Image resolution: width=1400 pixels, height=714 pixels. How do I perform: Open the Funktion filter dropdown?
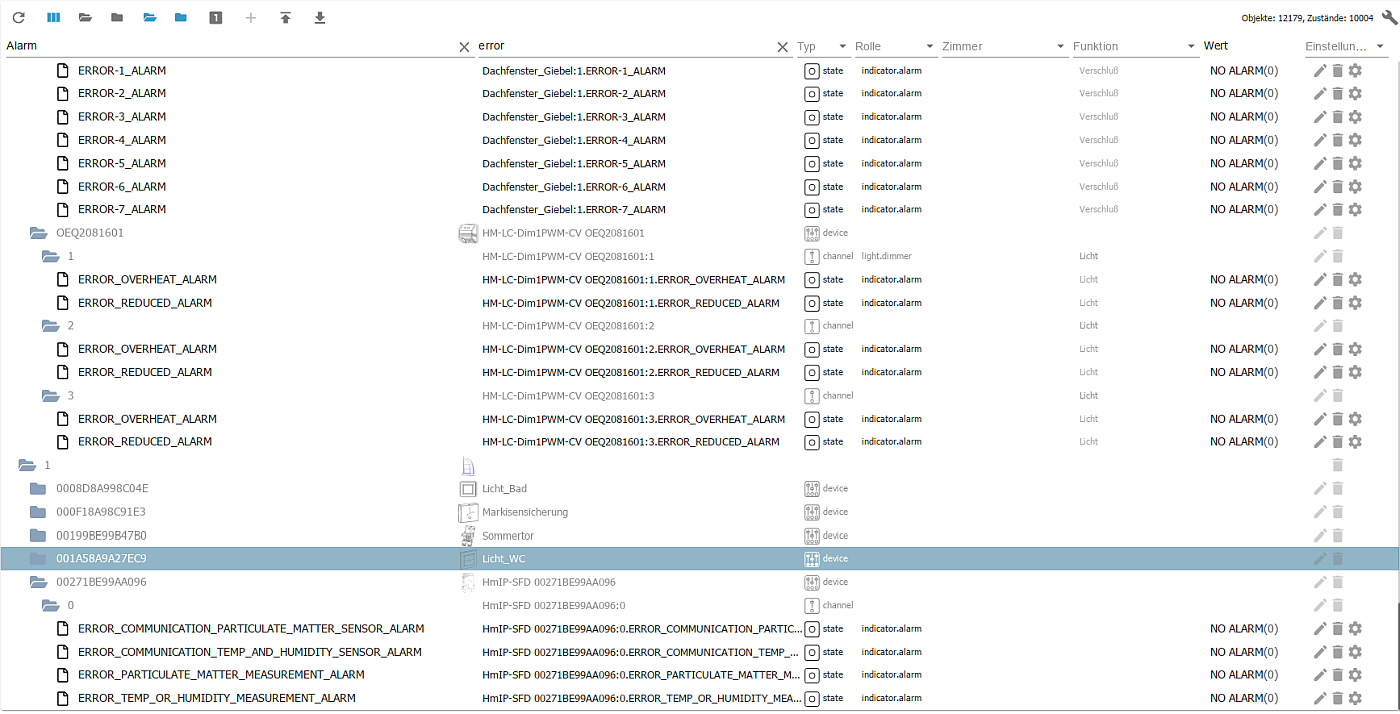(x=1134, y=47)
